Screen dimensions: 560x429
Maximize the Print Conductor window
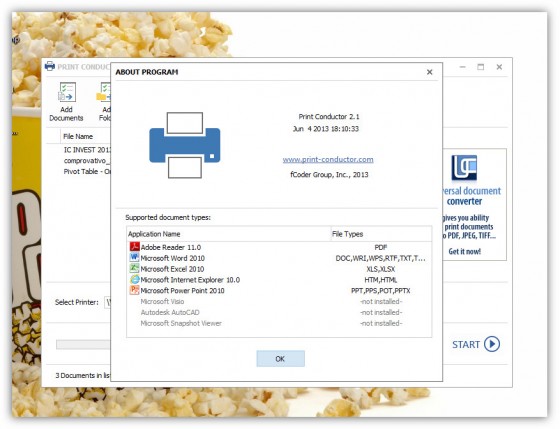tap(481, 67)
